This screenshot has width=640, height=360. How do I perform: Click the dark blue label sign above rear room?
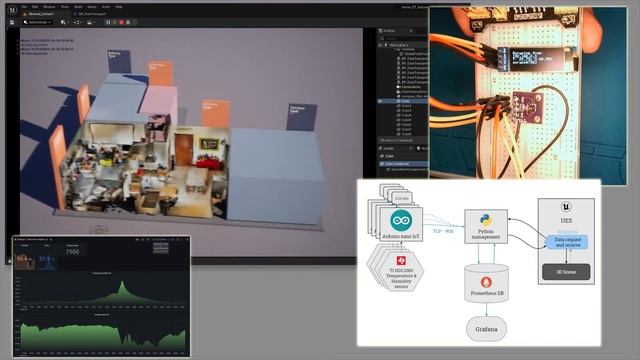point(119,62)
